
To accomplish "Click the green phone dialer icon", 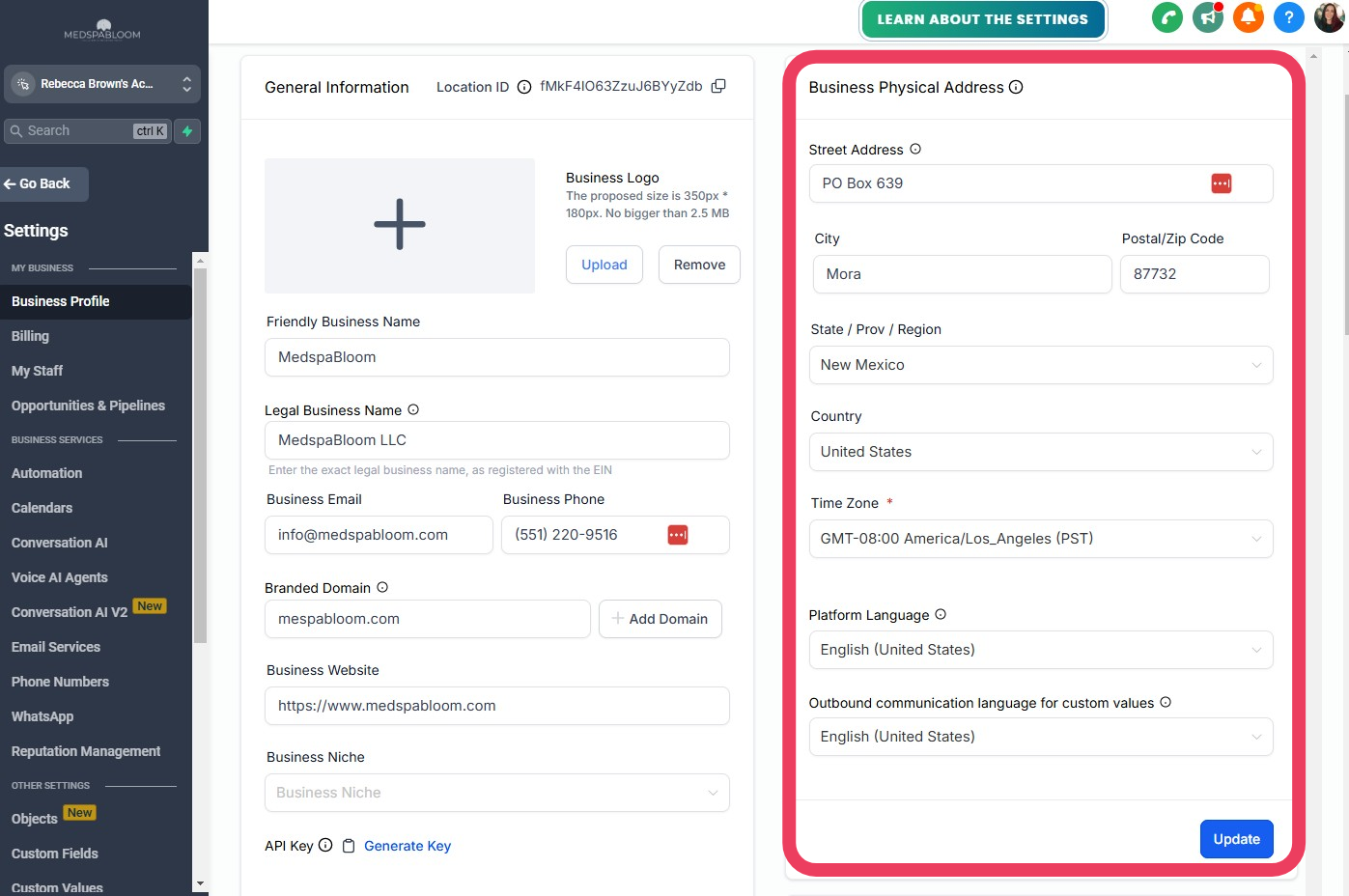I will 1167,17.
